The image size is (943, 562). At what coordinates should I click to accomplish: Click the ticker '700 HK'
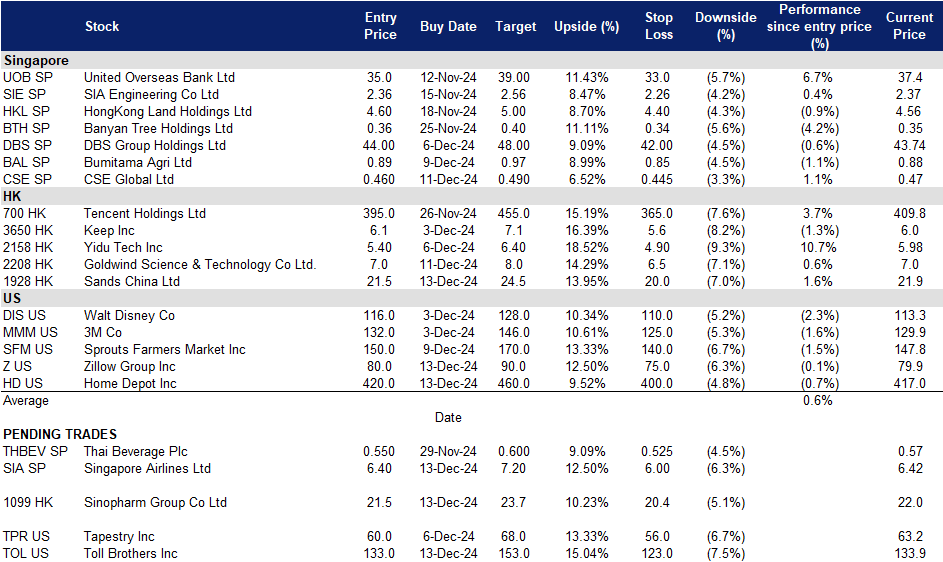[24, 214]
